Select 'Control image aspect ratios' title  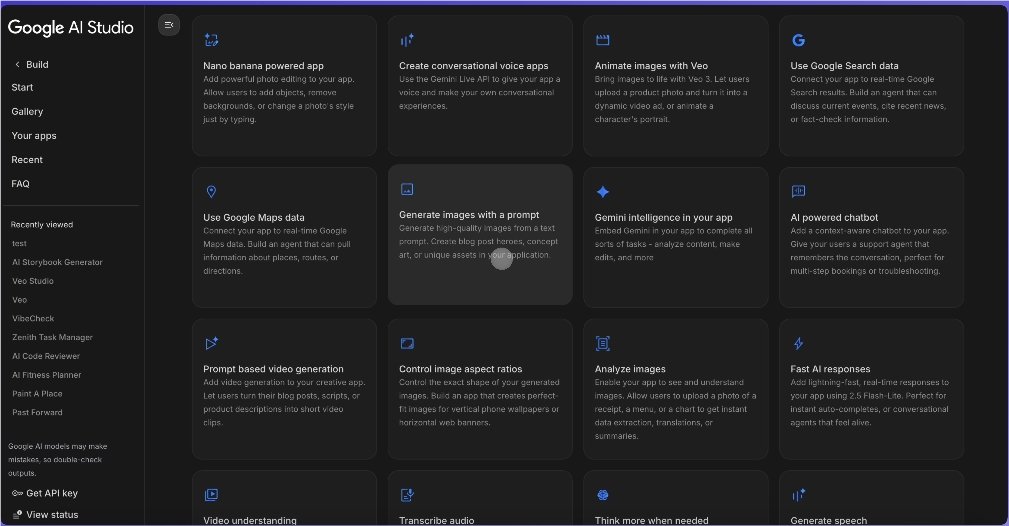tap(461, 369)
